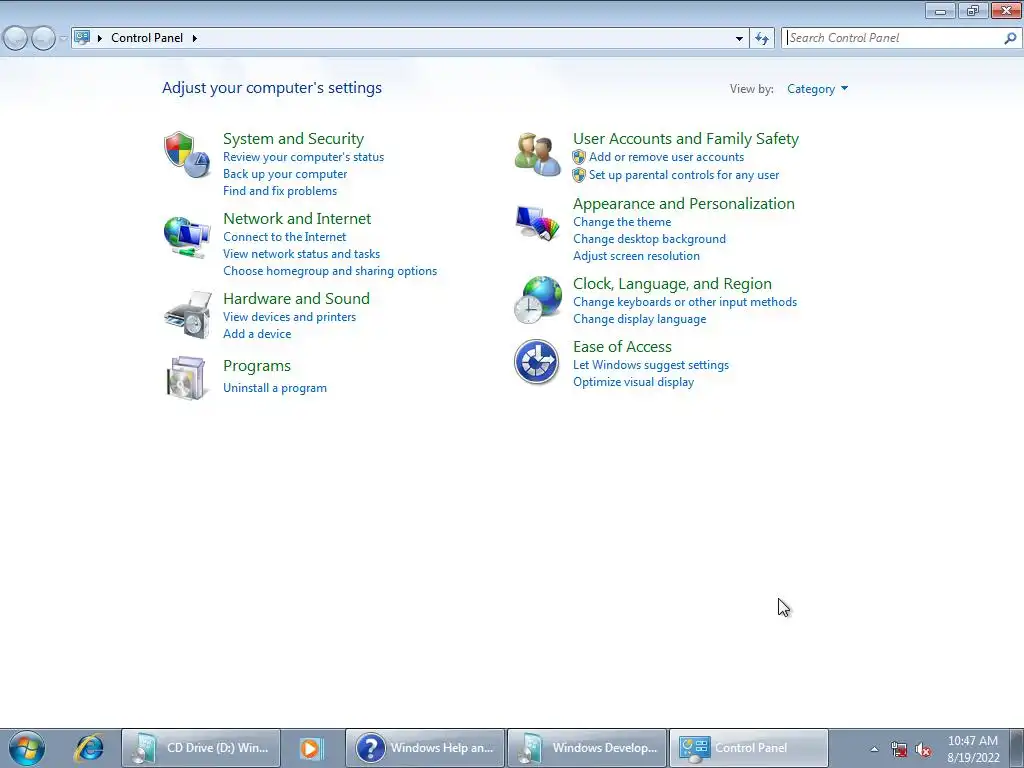The height and width of the screenshot is (768, 1024).
Task: Click shield icon beside Add or remove user accounts
Action: click(579, 157)
